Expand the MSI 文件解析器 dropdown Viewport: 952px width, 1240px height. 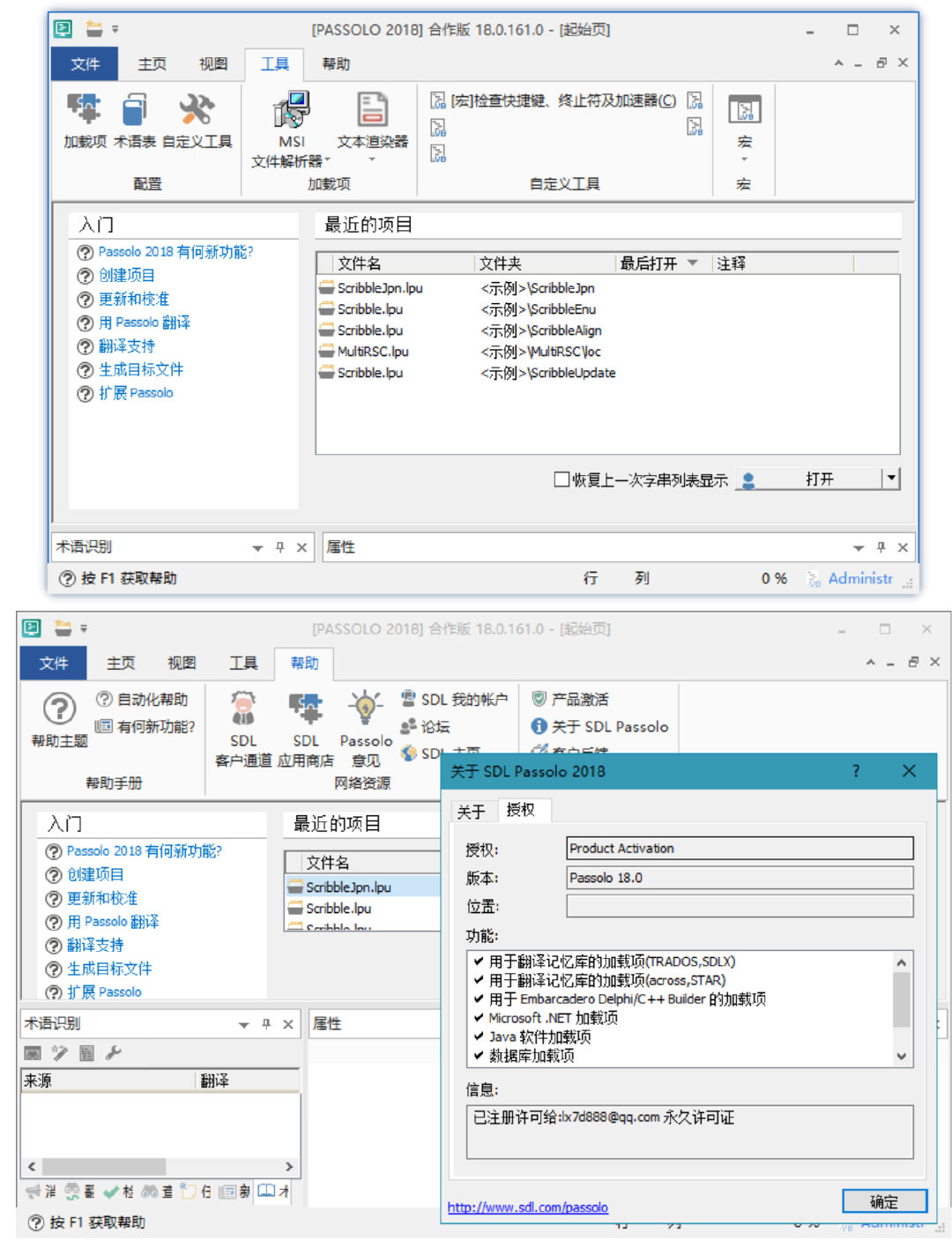pos(327,160)
